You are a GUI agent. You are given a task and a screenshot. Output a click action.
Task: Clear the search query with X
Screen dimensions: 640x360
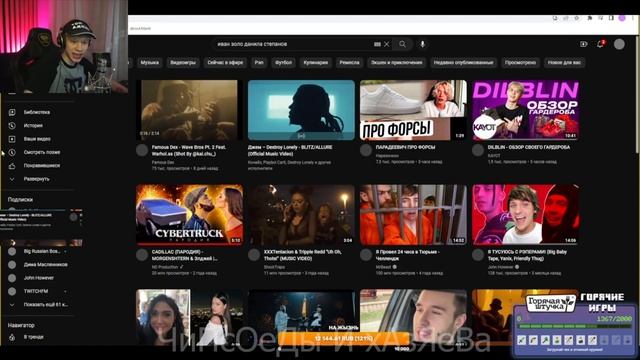click(x=387, y=44)
